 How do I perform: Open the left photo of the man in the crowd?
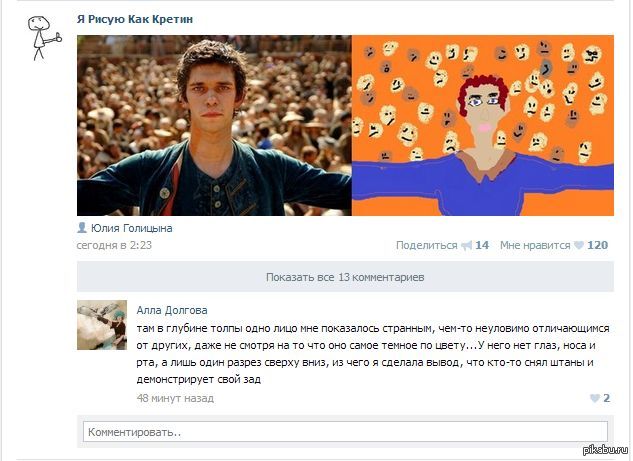pos(214,125)
